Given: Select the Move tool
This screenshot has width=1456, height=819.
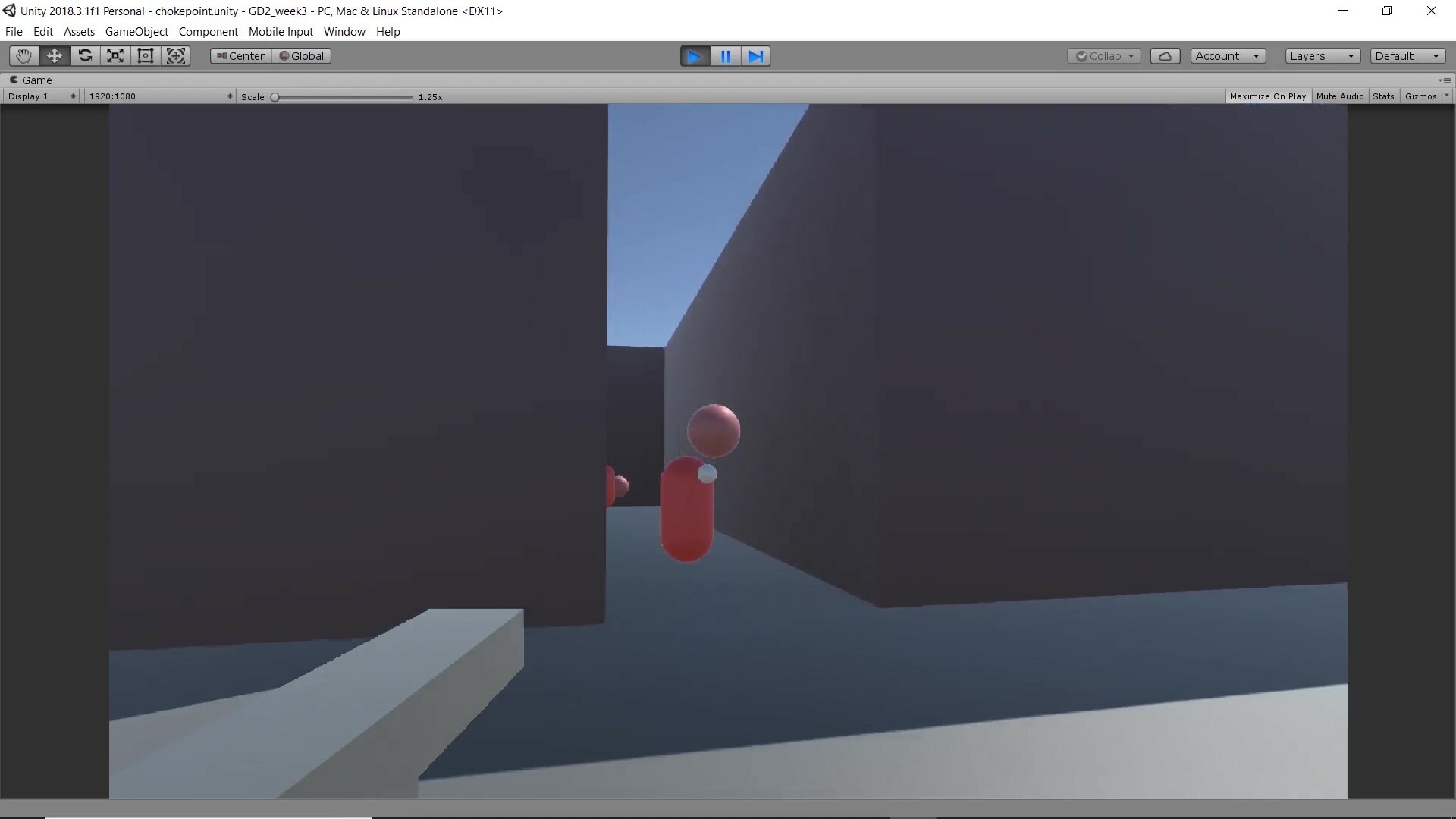Looking at the screenshot, I should pyautogui.click(x=55, y=56).
